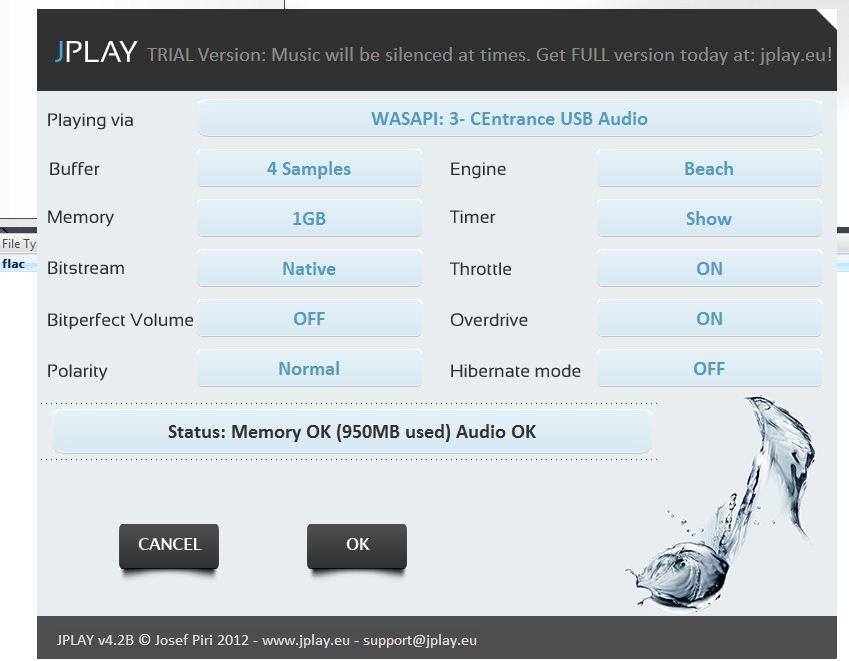Switch the Normal polarity option
849x661 pixels.
(309, 369)
